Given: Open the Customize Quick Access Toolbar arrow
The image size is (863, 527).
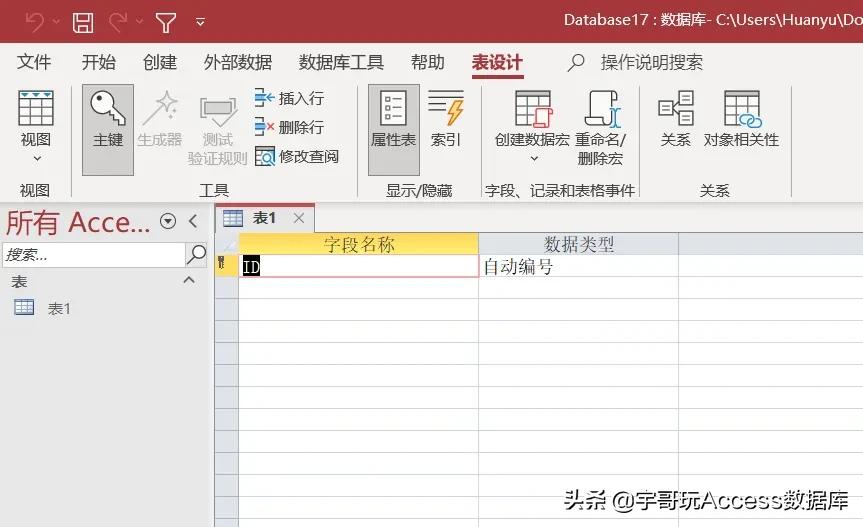Looking at the screenshot, I should [x=200, y=23].
